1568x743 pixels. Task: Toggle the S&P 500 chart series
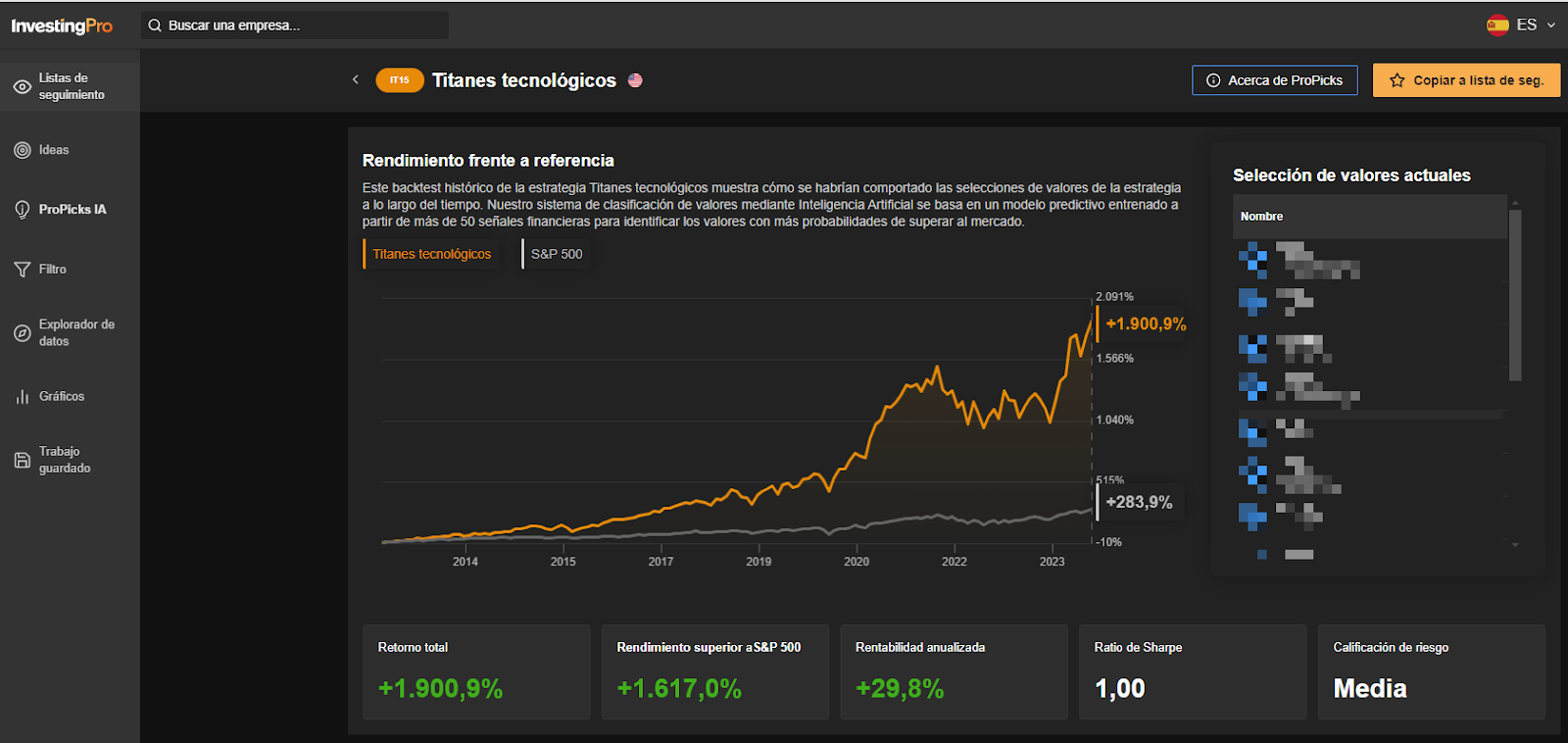pos(557,254)
